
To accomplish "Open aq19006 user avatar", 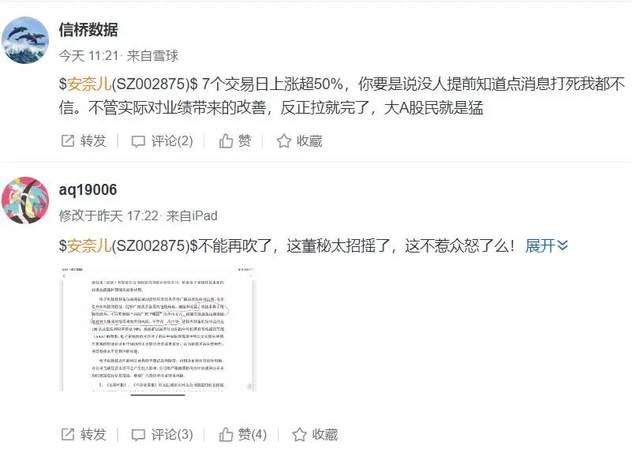I will [x=25, y=200].
